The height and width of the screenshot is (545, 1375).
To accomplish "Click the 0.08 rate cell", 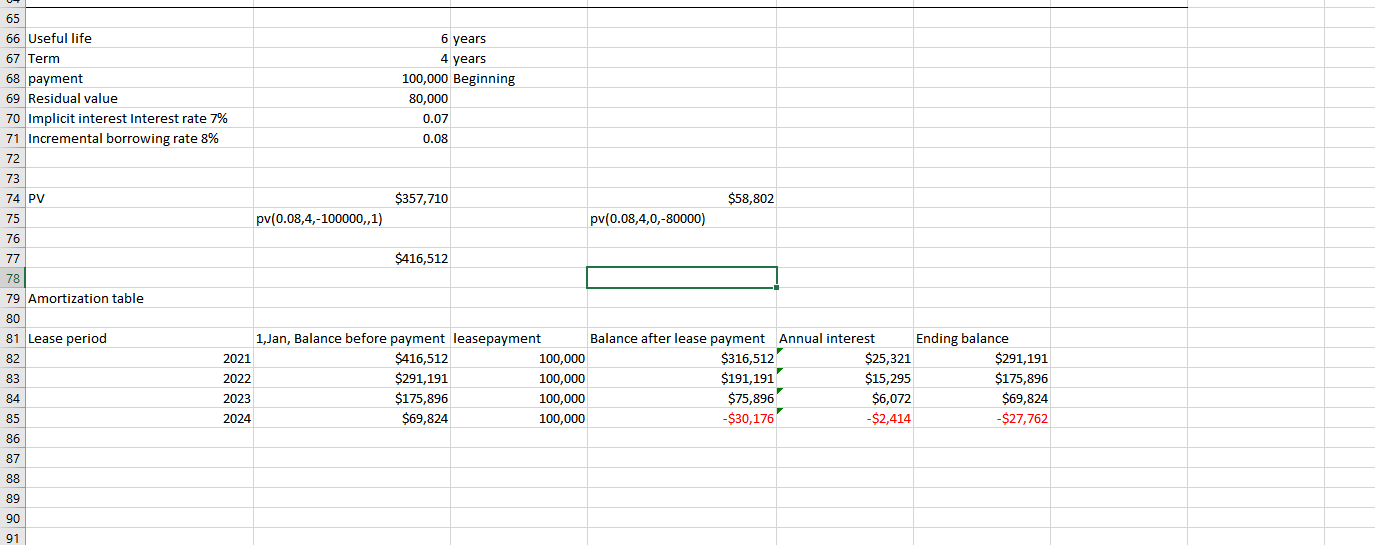I will [352, 138].
